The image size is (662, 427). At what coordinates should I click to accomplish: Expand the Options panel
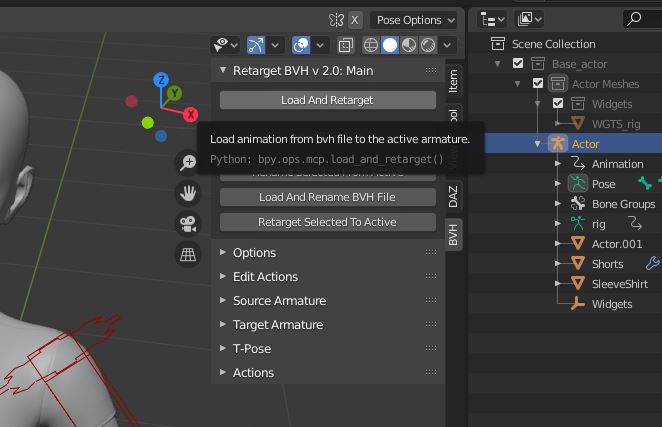[223, 253]
